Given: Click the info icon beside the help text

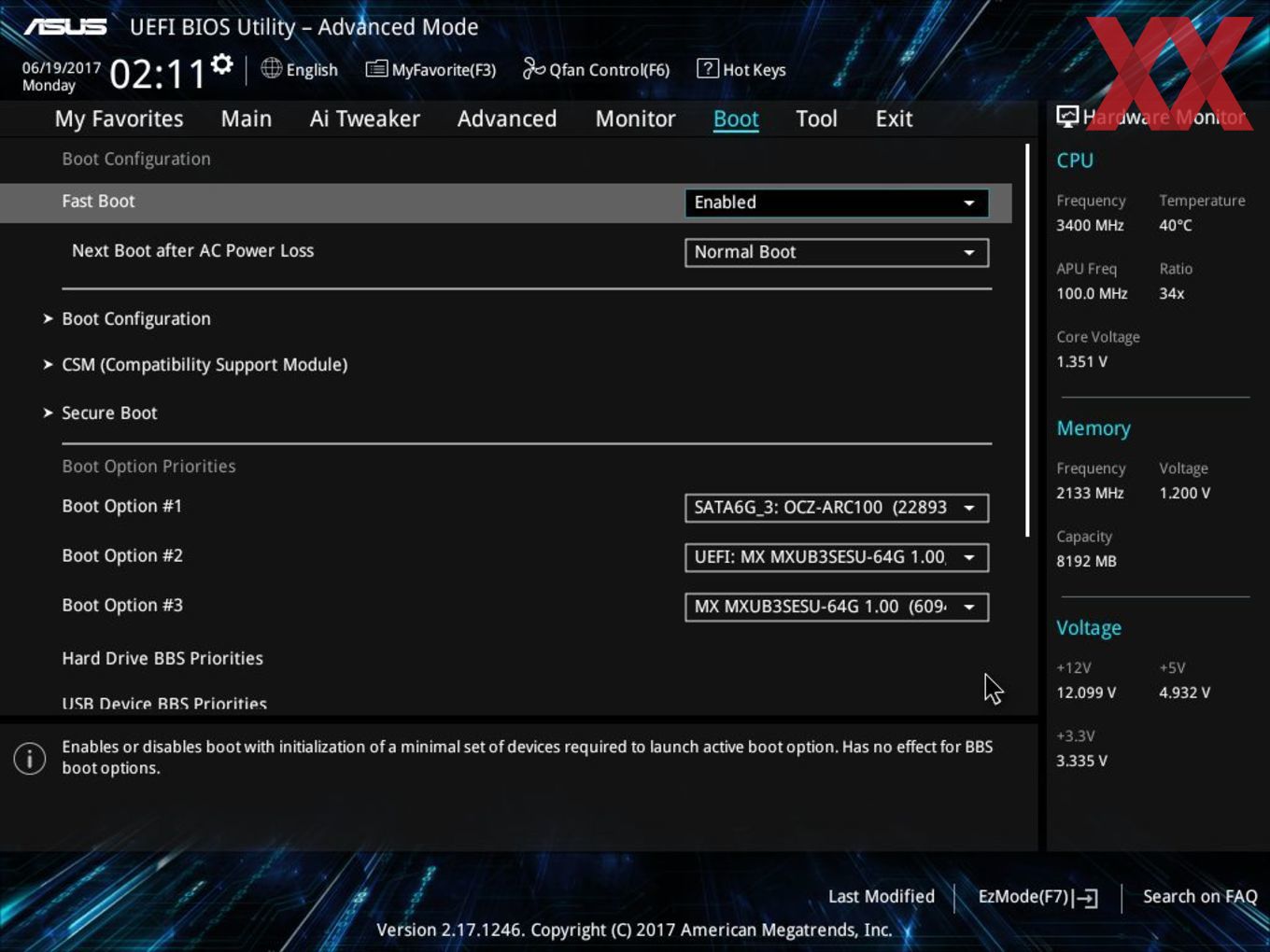Looking at the screenshot, I should click(x=30, y=758).
